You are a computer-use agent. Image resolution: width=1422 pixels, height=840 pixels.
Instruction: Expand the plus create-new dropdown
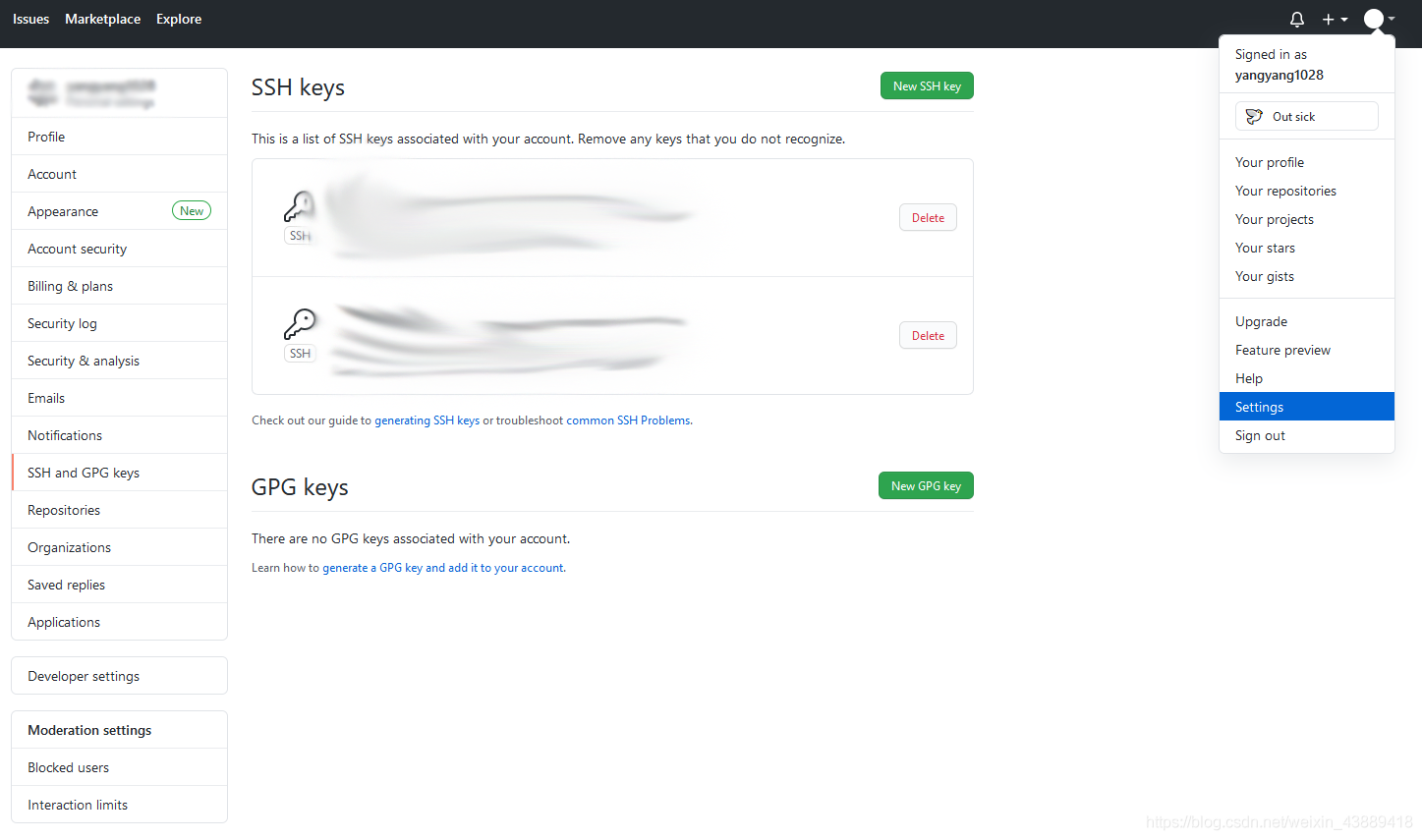[1335, 19]
